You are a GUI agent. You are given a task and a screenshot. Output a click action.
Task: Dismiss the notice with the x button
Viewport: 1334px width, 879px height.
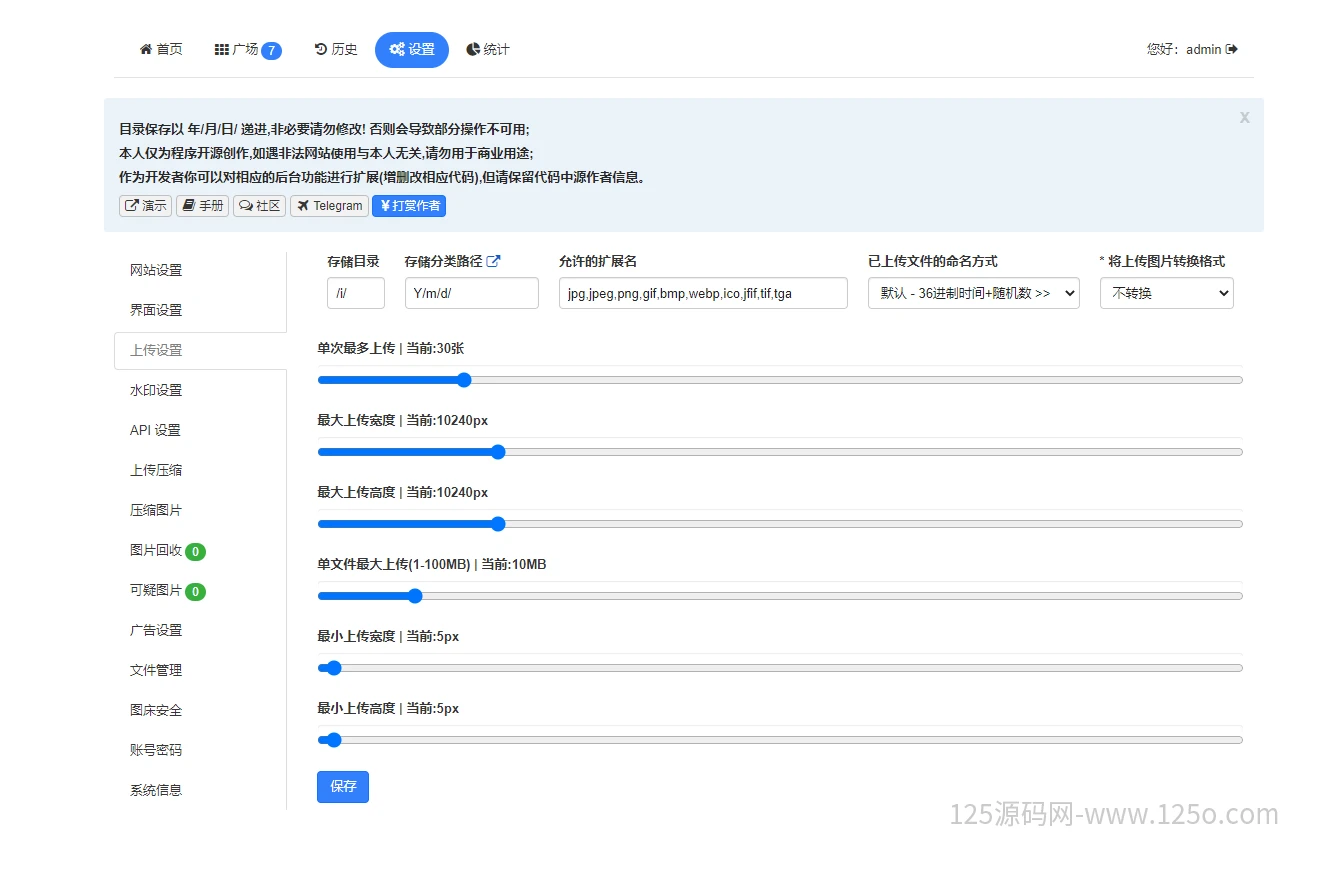point(1244,117)
